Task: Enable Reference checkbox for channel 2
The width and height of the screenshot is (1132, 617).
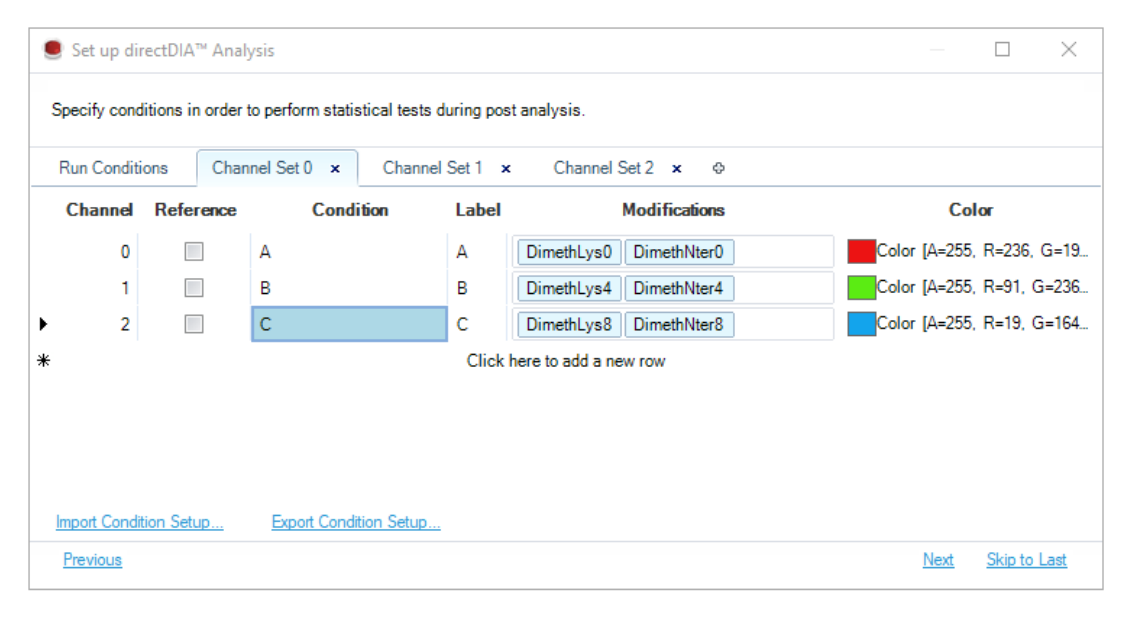Action: [193, 324]
